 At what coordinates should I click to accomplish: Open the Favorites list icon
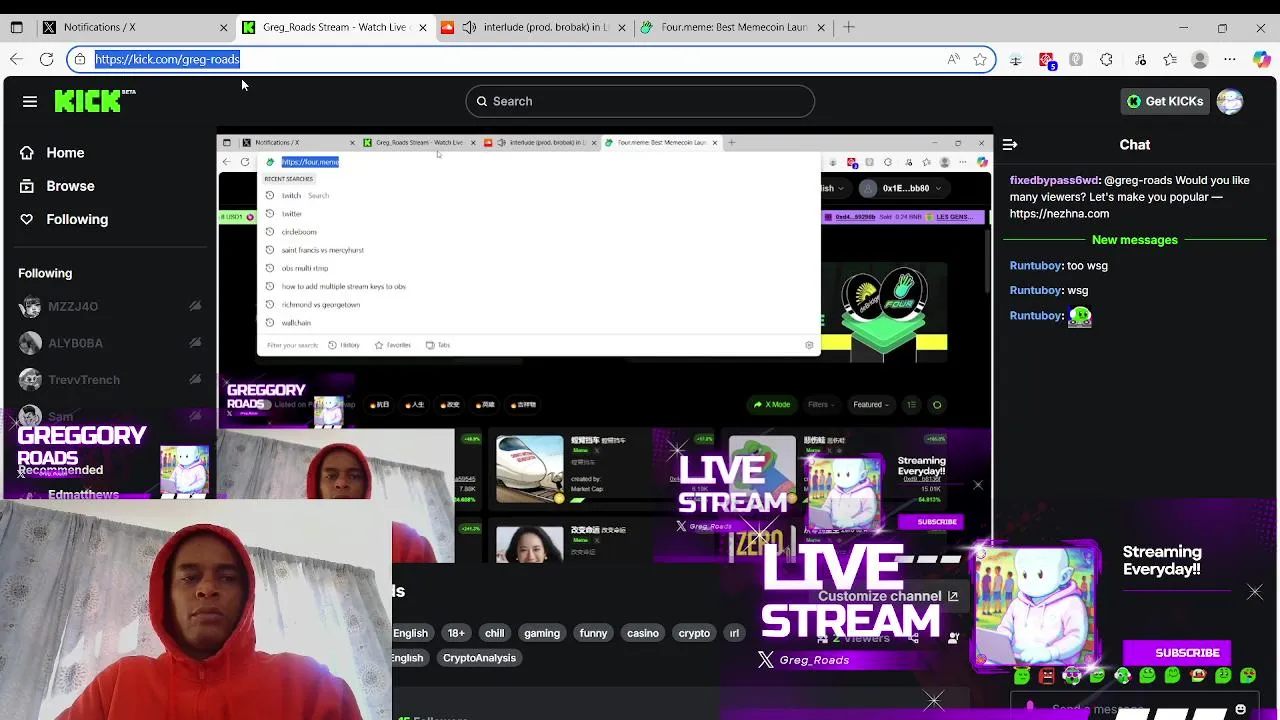[1170, 59]
